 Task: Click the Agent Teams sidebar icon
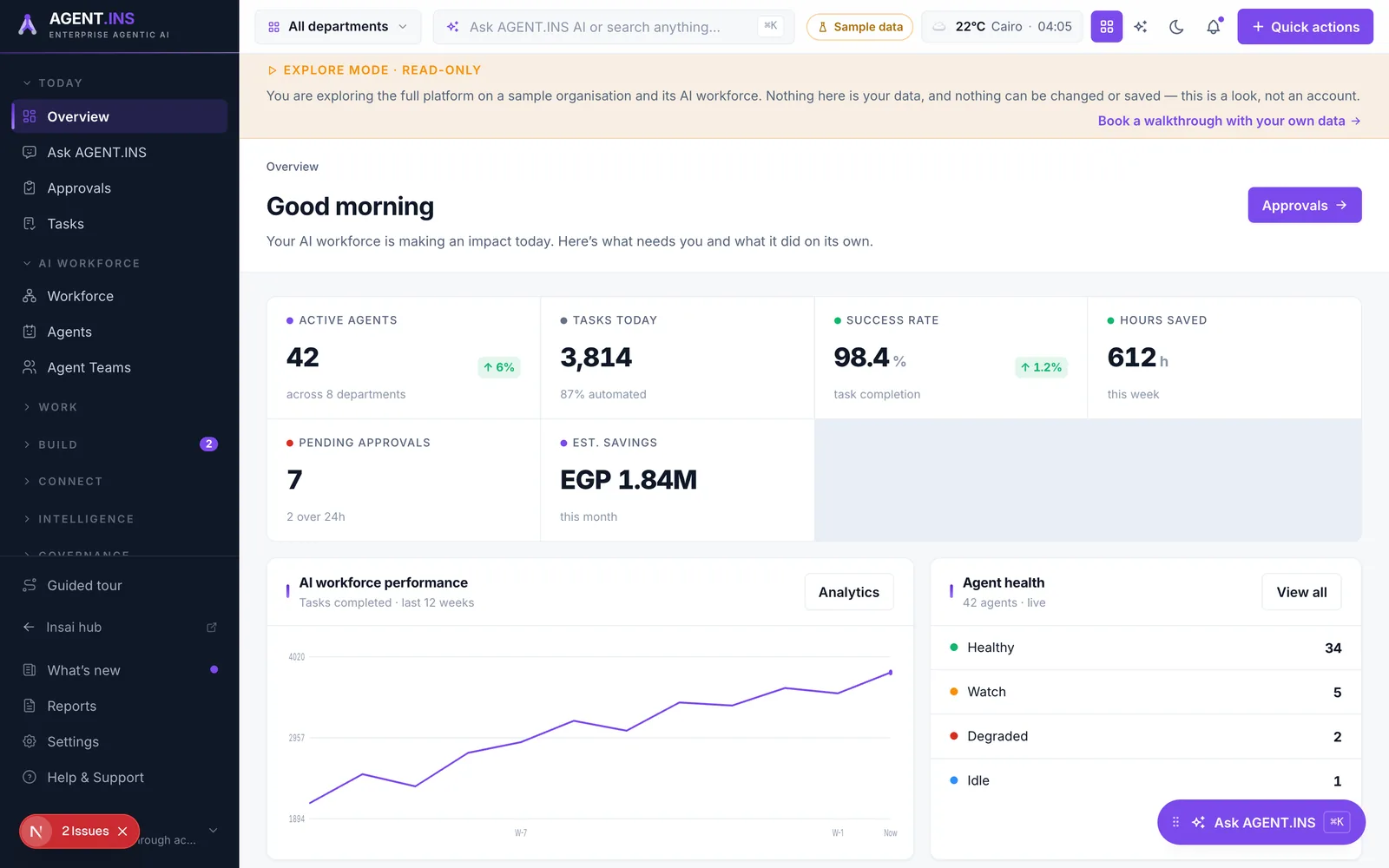point(30,367)
